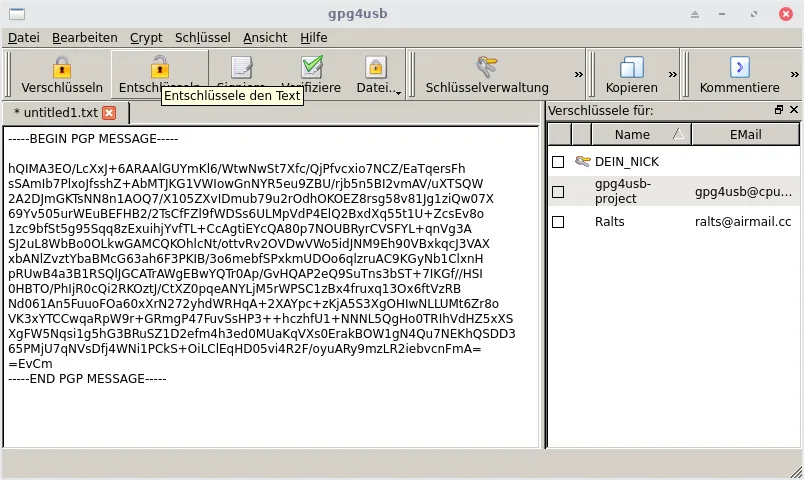The image size is (804, 480).
Task: Click the gpg4usb@cpu... email cell
Action: tap(743, 192)
